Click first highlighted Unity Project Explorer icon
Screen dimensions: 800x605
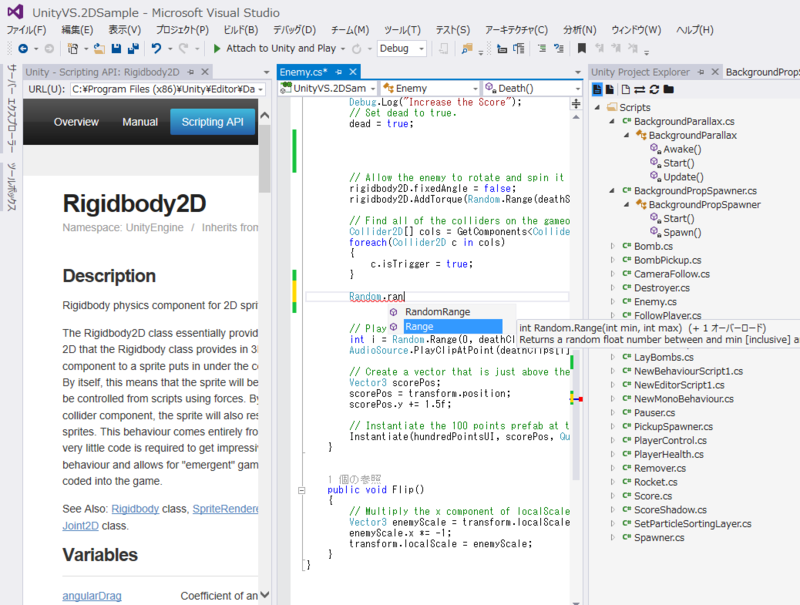[596, 90]
